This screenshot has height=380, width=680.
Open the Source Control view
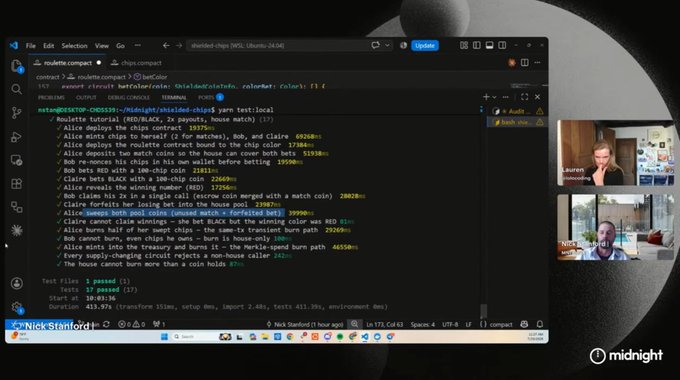[x=16, y=113]
